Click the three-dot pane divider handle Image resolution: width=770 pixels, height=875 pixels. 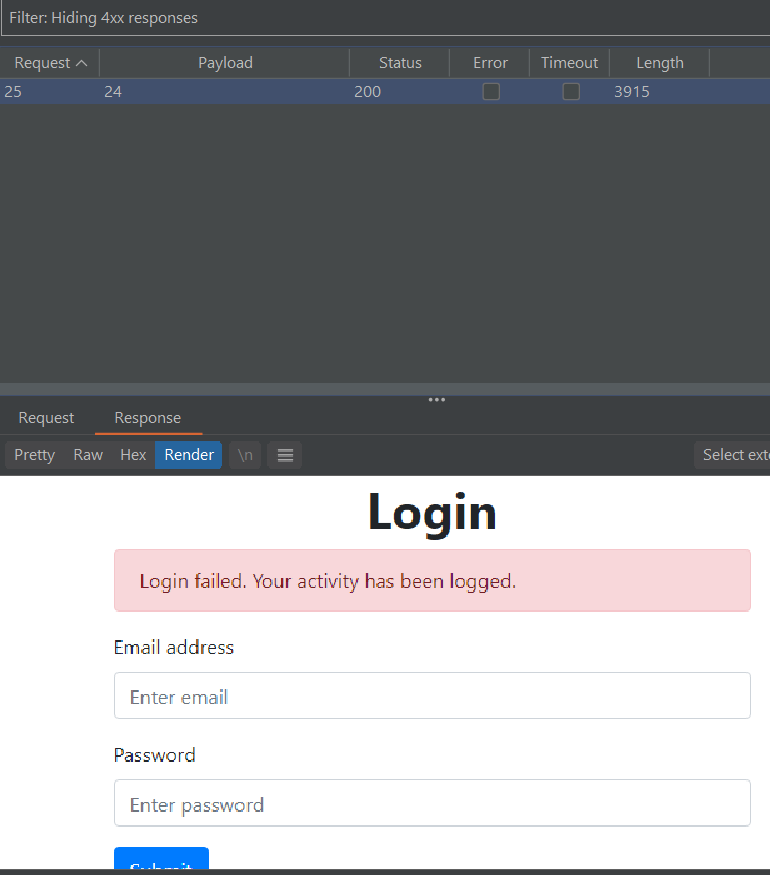click(x=436, y=400)
